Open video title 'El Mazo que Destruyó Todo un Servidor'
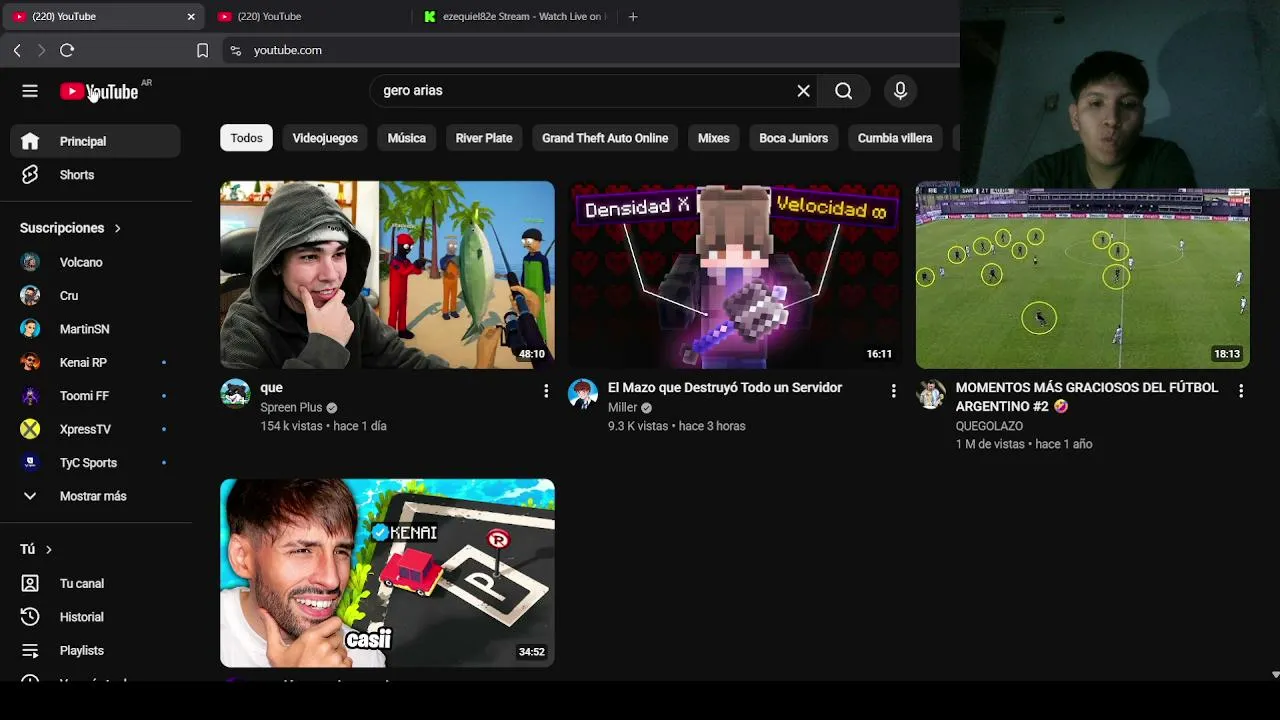This screenshot has height=720, width=1280. (725, 388)
